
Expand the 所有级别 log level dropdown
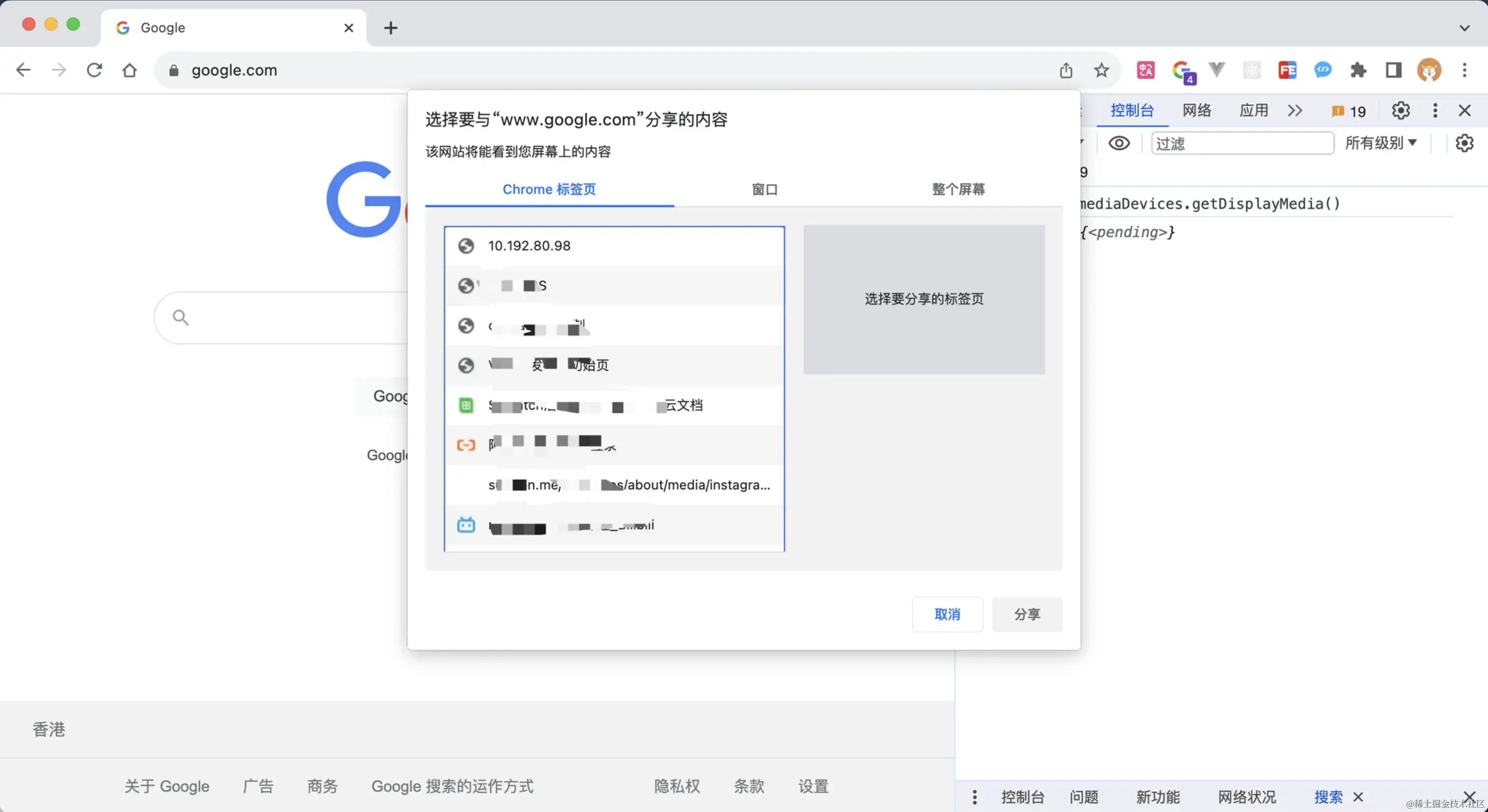tap(1381, 143)
